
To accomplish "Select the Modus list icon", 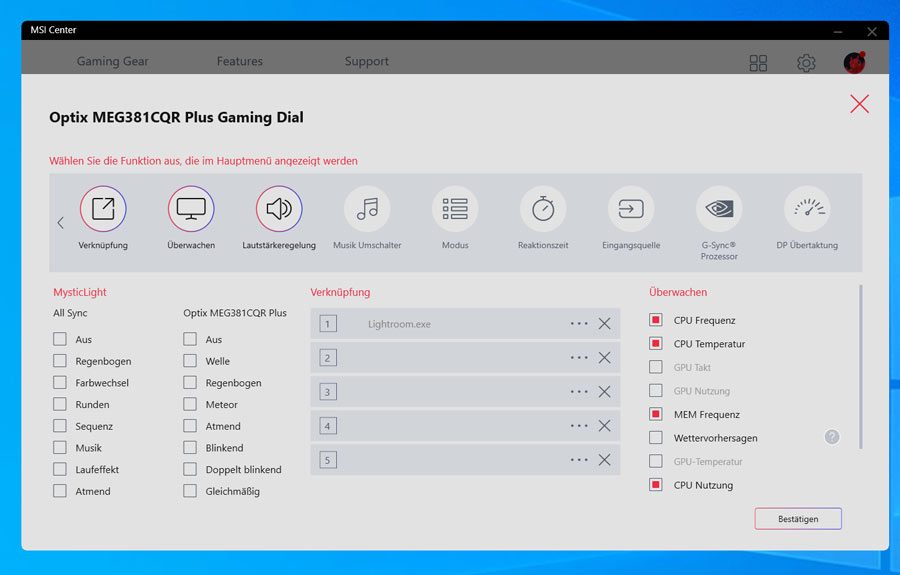I will click(455, 209).
